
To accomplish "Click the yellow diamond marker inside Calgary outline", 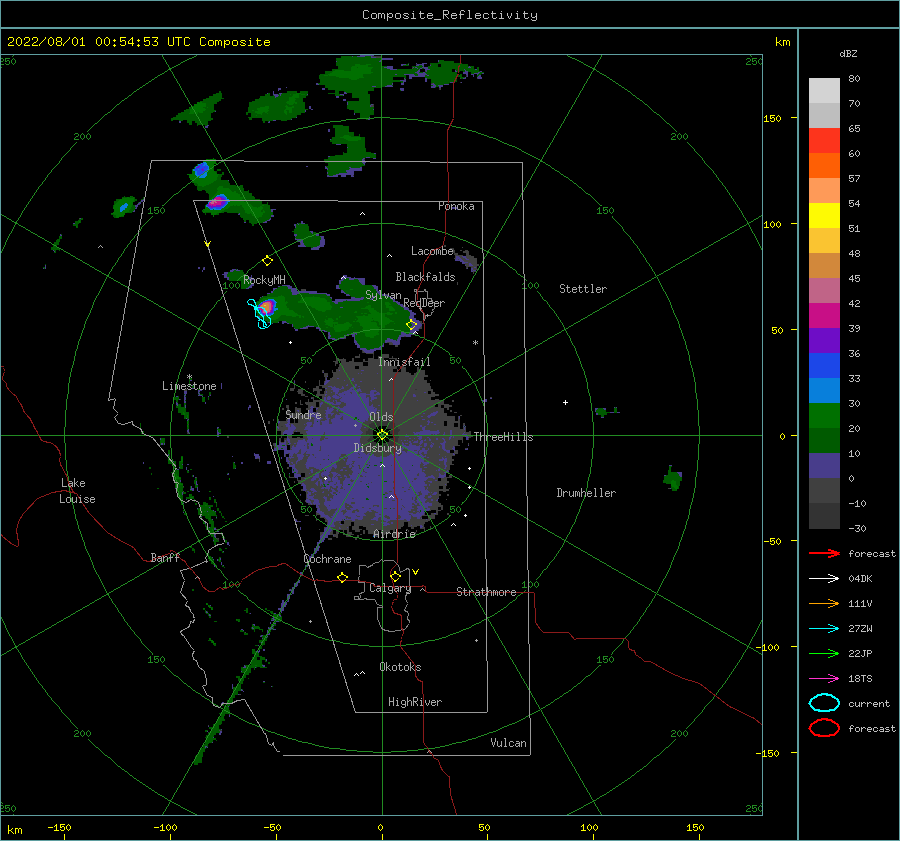I will point(395,576).
